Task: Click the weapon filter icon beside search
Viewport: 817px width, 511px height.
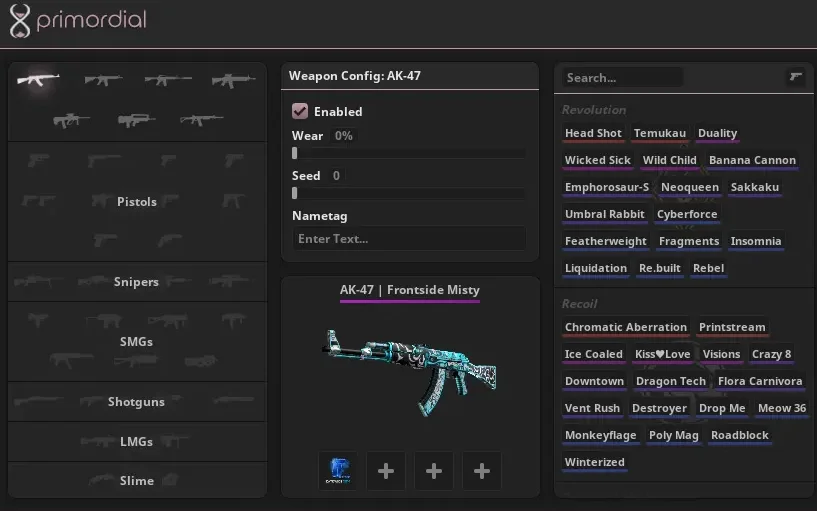Action: [796, 77]
